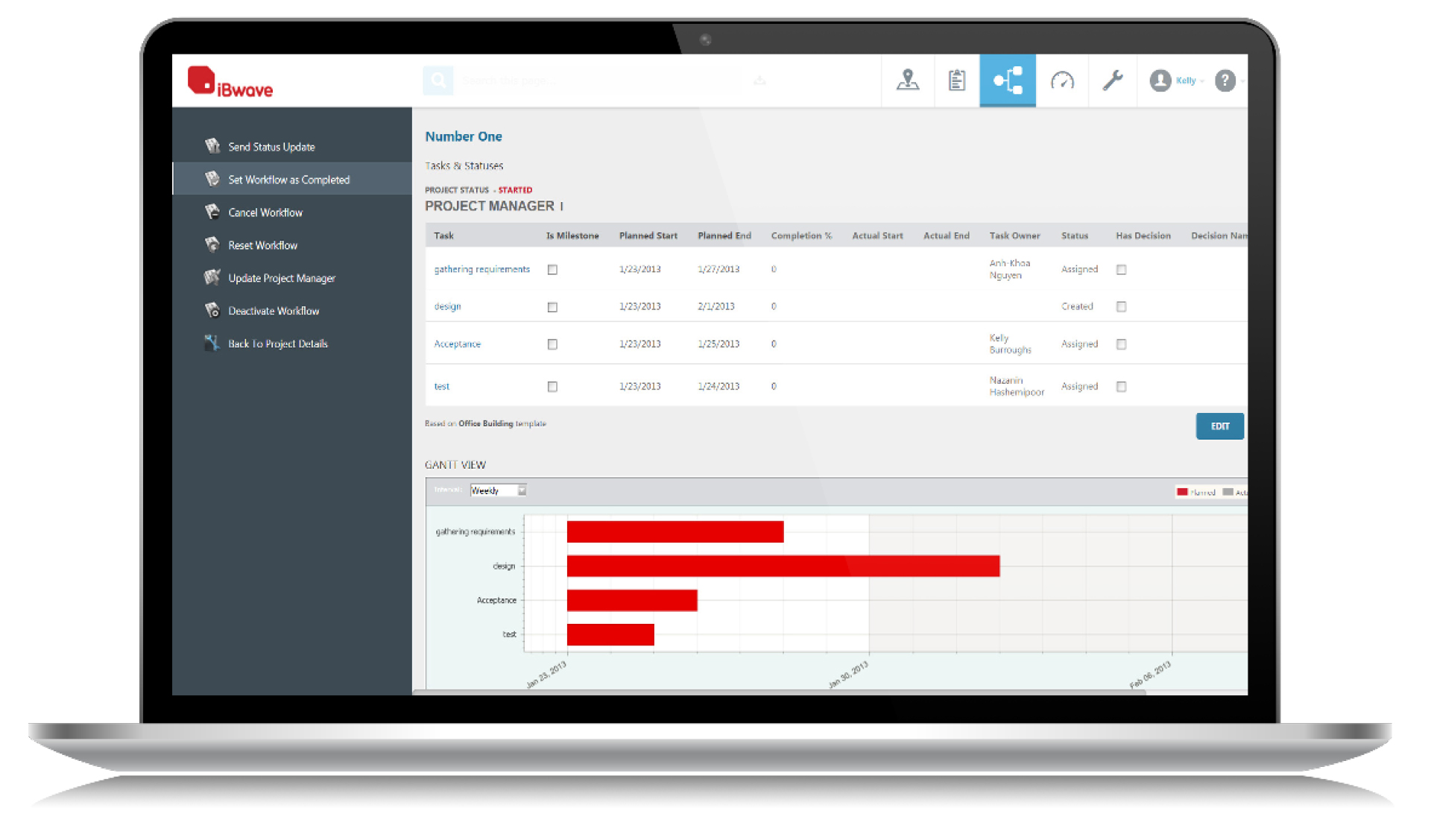
Task: Toggle Has Decision for gathering requirements
Action: tap(1121, 270)
